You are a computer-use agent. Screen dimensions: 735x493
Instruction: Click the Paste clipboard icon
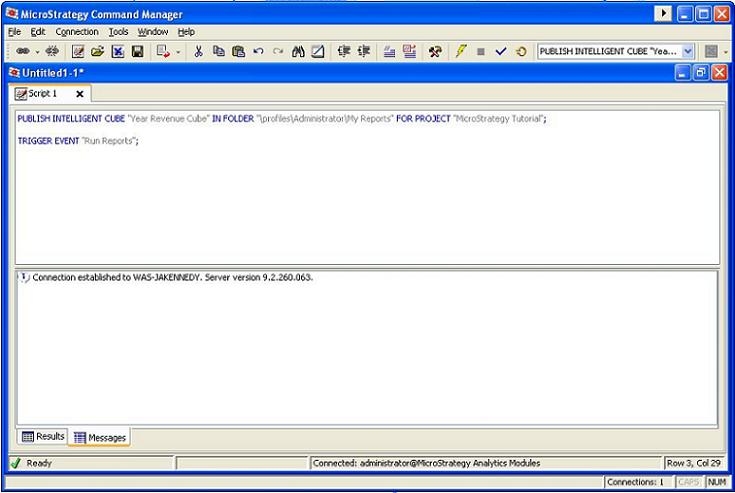(x=238, y=52)
